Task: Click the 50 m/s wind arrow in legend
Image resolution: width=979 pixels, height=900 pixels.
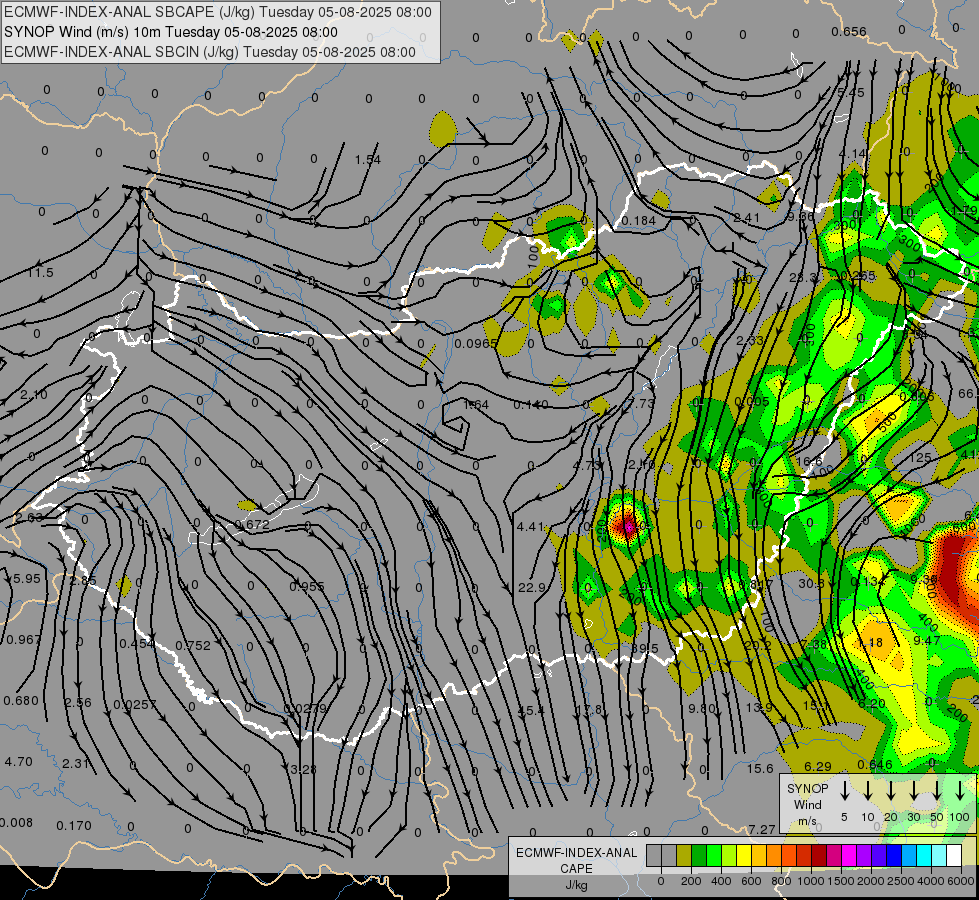Action: pos(937,791)
